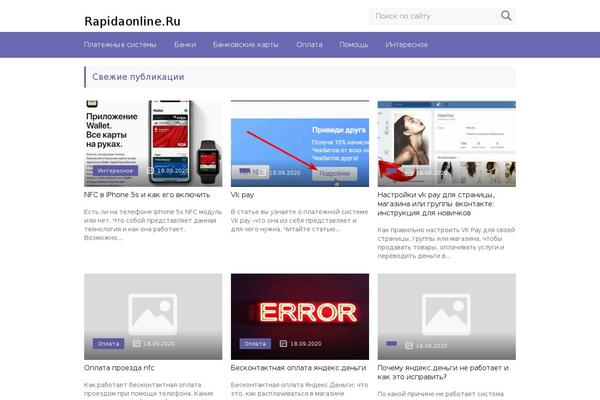This screenshot has height=400, width=600.
Task: Click Оплата tag on Оплата проезда nfc card
Action: [108, 344]
